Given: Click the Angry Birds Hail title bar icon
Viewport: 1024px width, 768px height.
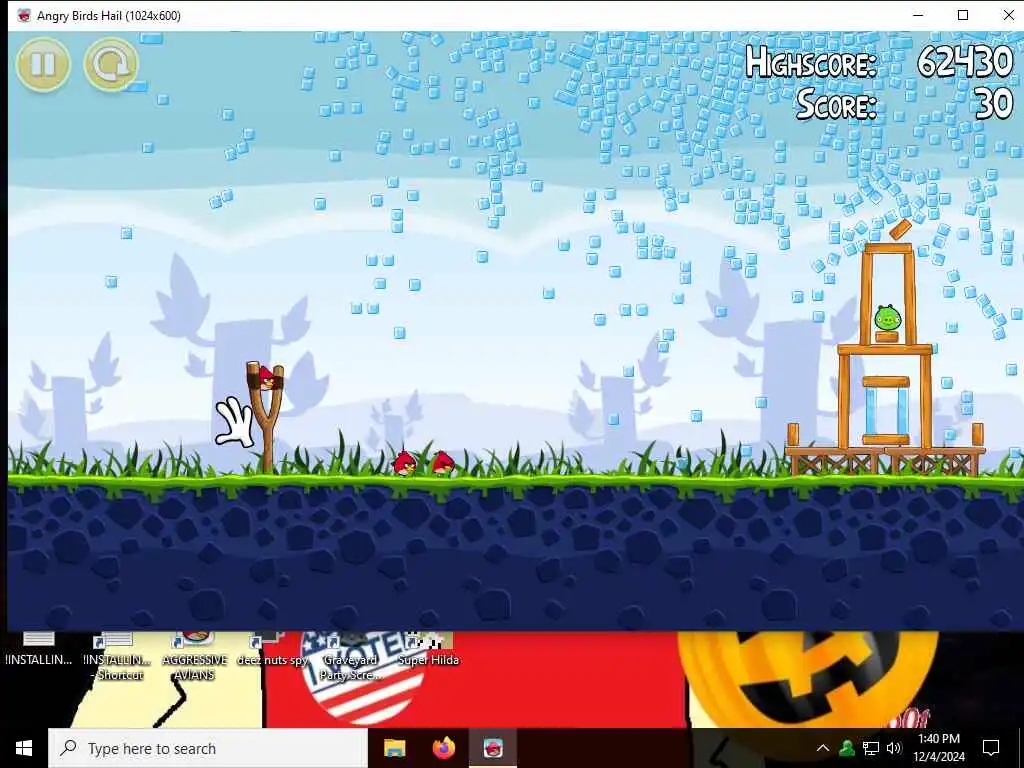Looking at the screenshot, I should [x=24, y=15].
